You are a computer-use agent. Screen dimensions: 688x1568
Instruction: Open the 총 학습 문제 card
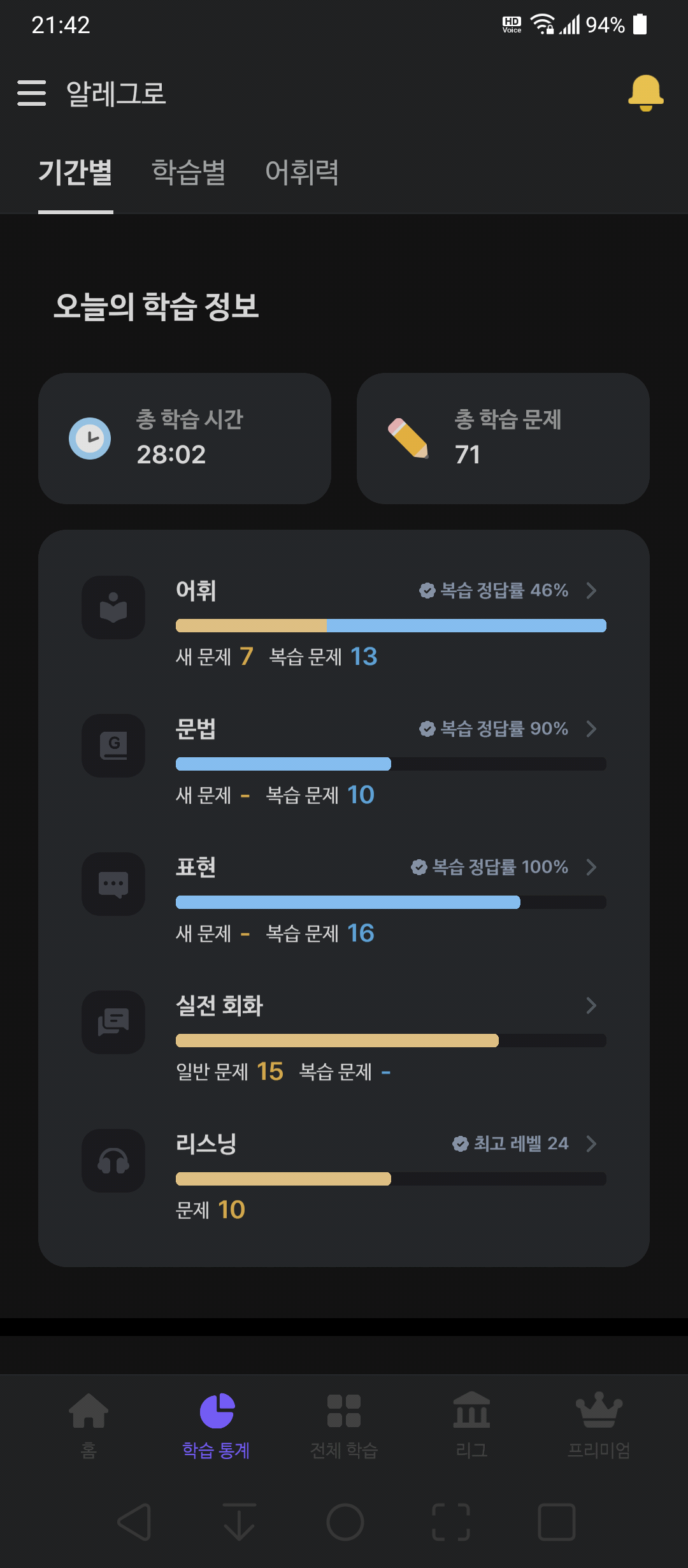pyautogui.click(x=503, y=439)
